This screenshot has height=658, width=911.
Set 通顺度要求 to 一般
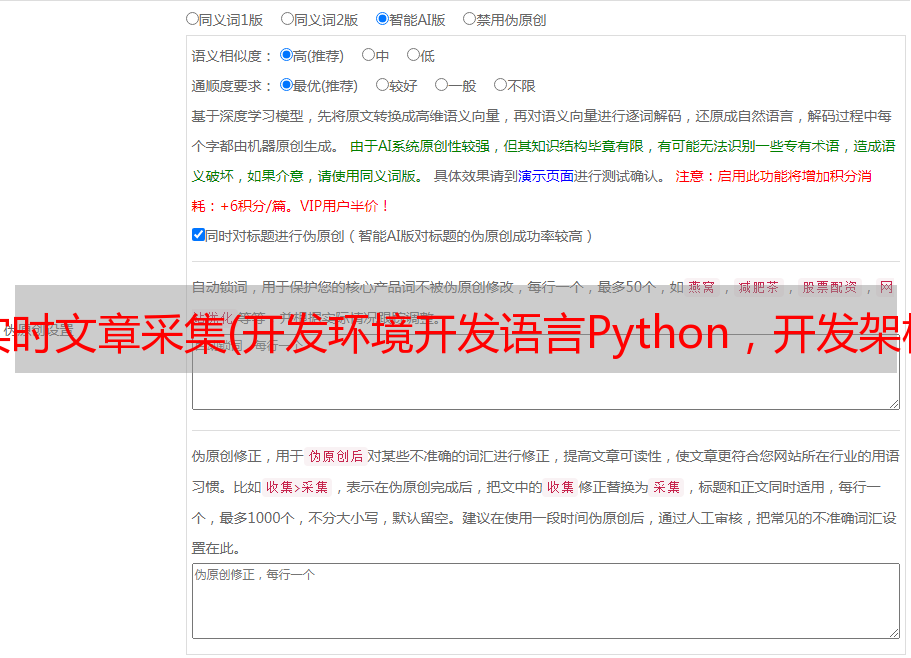tap(442, 86)
